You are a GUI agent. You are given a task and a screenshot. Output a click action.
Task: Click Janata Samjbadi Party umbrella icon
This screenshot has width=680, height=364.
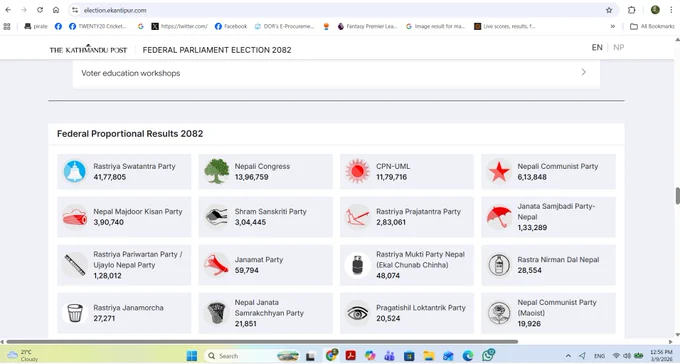coord(499,217)
